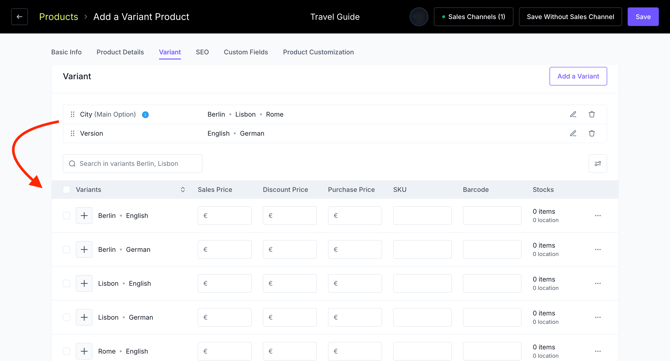Viewport: 670px width, 361px height.
Task: Switch to the SEO tab
Action: [x=202, y=52]
